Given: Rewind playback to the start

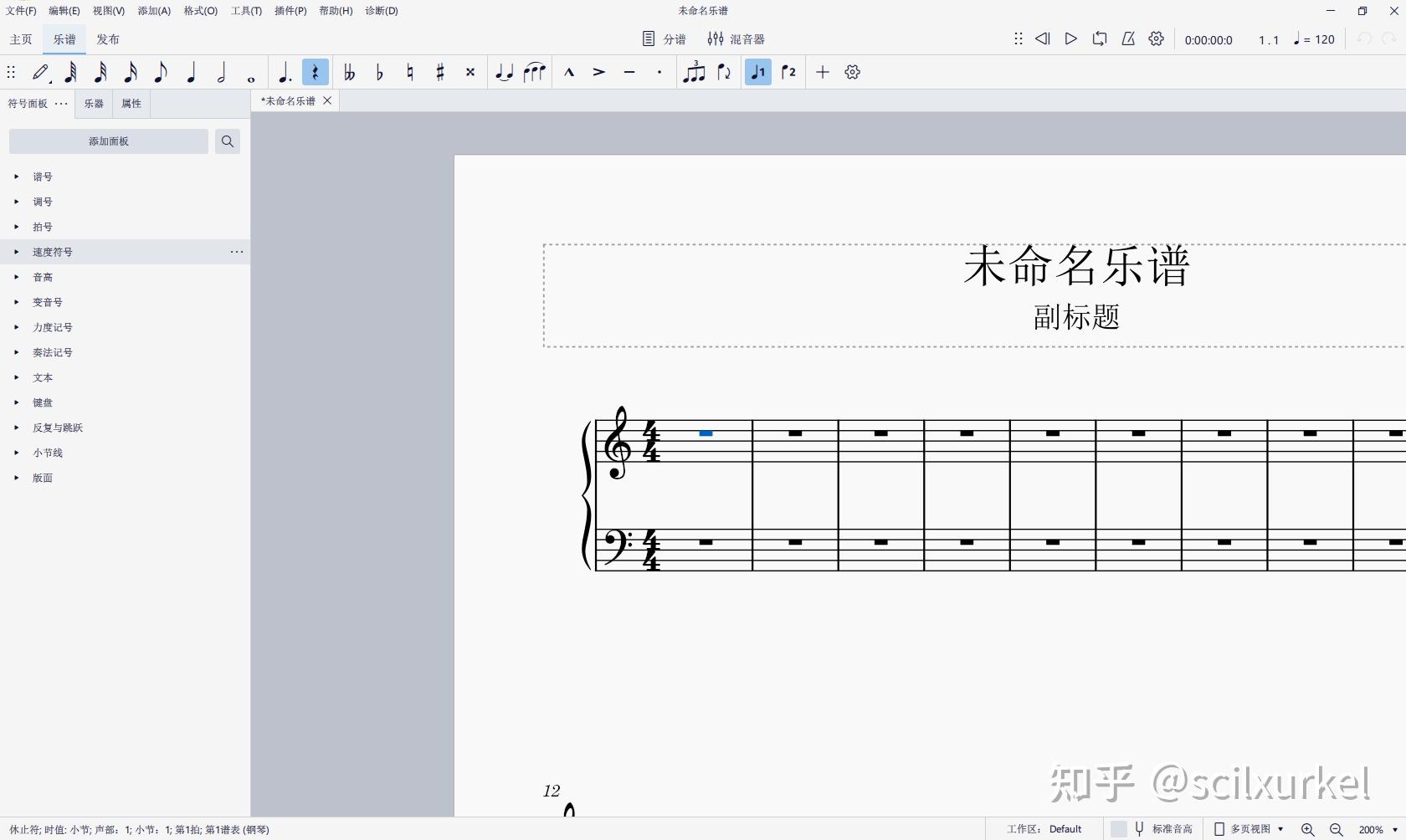Looking at the screenshot, I should 1043,39.
